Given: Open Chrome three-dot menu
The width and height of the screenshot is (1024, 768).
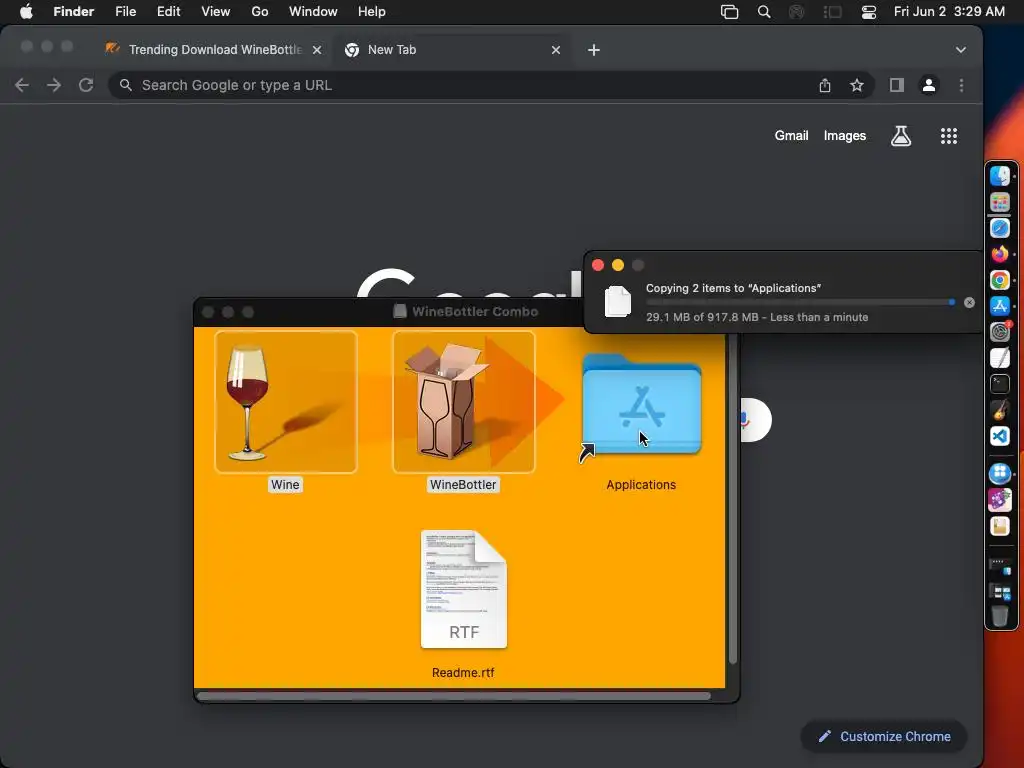Looking at the screenshot, I should pos(961,86).
